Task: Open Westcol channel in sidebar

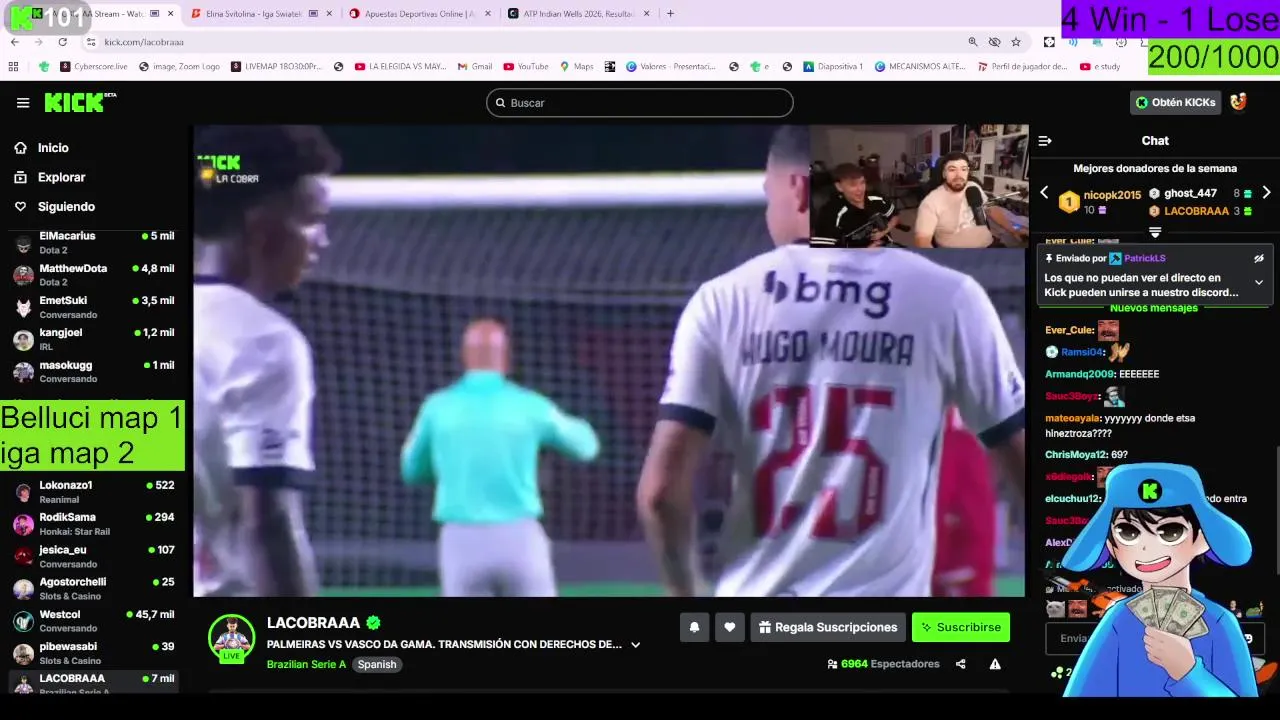Action: [x=94, y=621]
